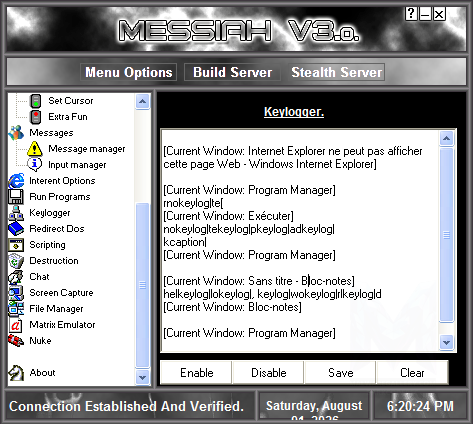Click the Extra Fun red-light icon
Screen dimensions: 473x424
35,117
